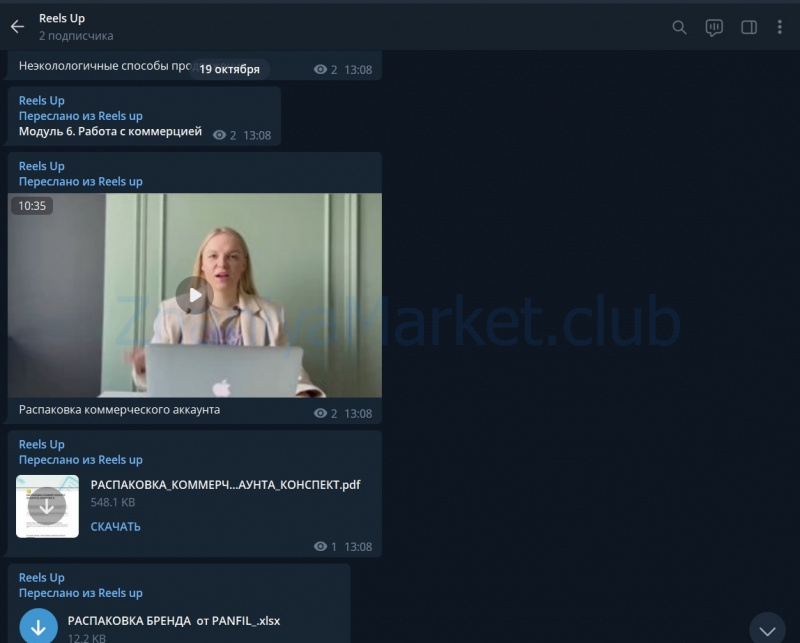This screenshot has width=800, height=643.
Task: Click the 10:35 video duration badge
Action: [x=32, y=206]
